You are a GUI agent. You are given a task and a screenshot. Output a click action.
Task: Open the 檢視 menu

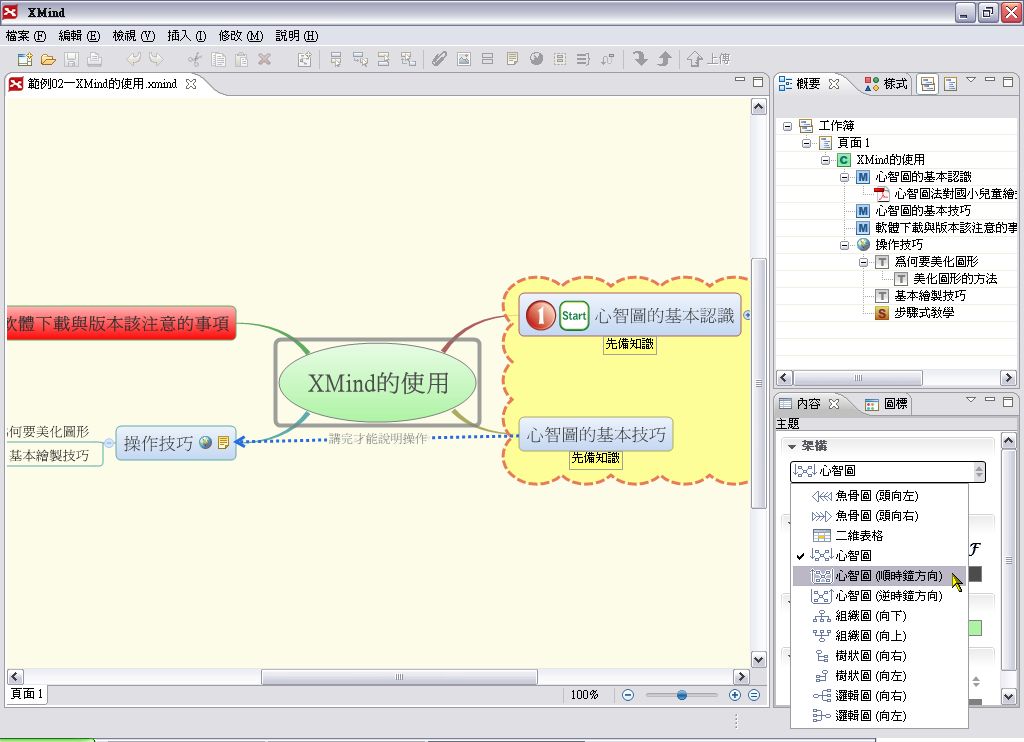(133, 36)
